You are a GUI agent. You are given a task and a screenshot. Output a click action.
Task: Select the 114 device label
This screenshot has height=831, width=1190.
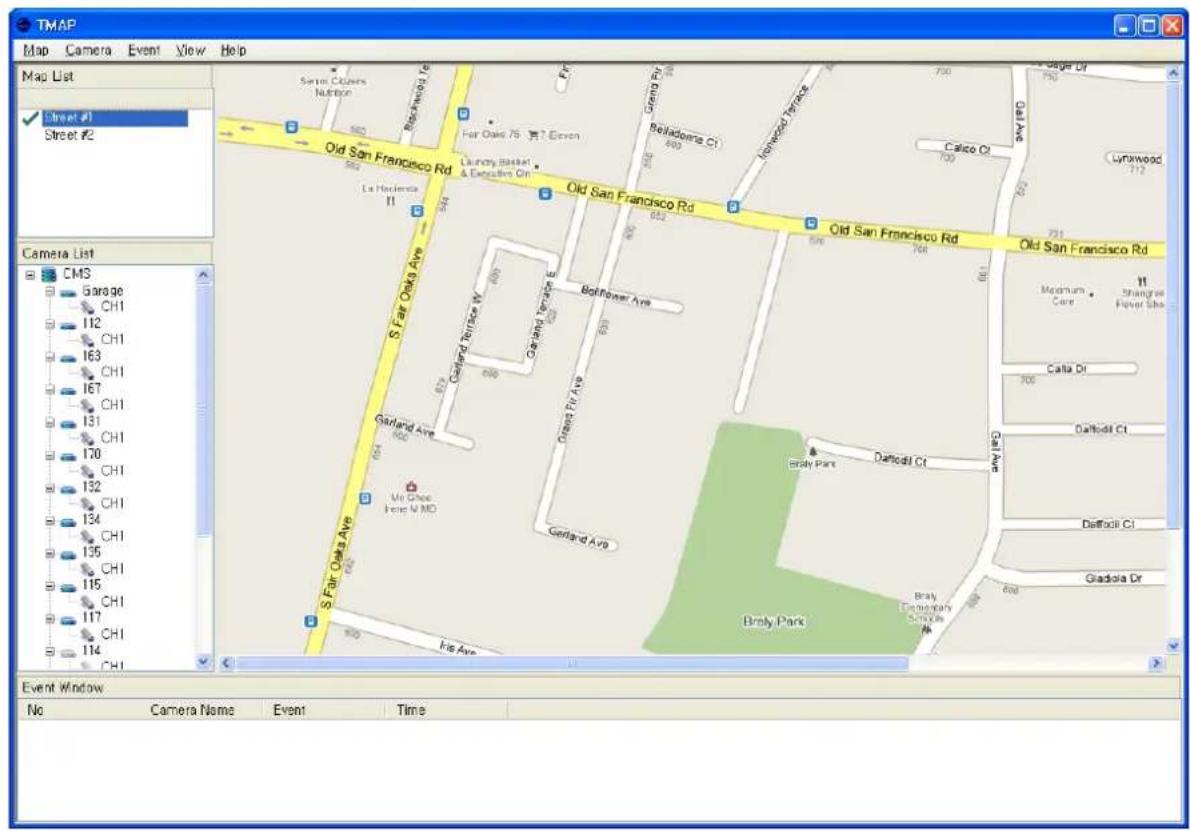pyautogui.click(x=91, y=650)
